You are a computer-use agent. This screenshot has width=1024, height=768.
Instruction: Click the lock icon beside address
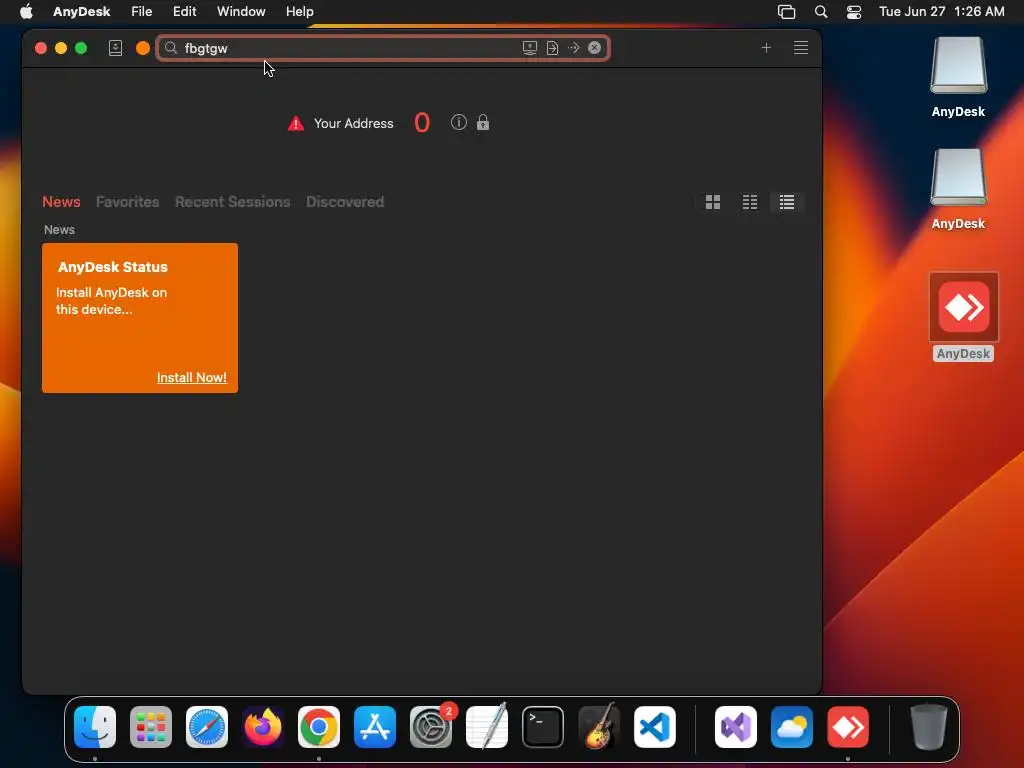pos(483,122)
